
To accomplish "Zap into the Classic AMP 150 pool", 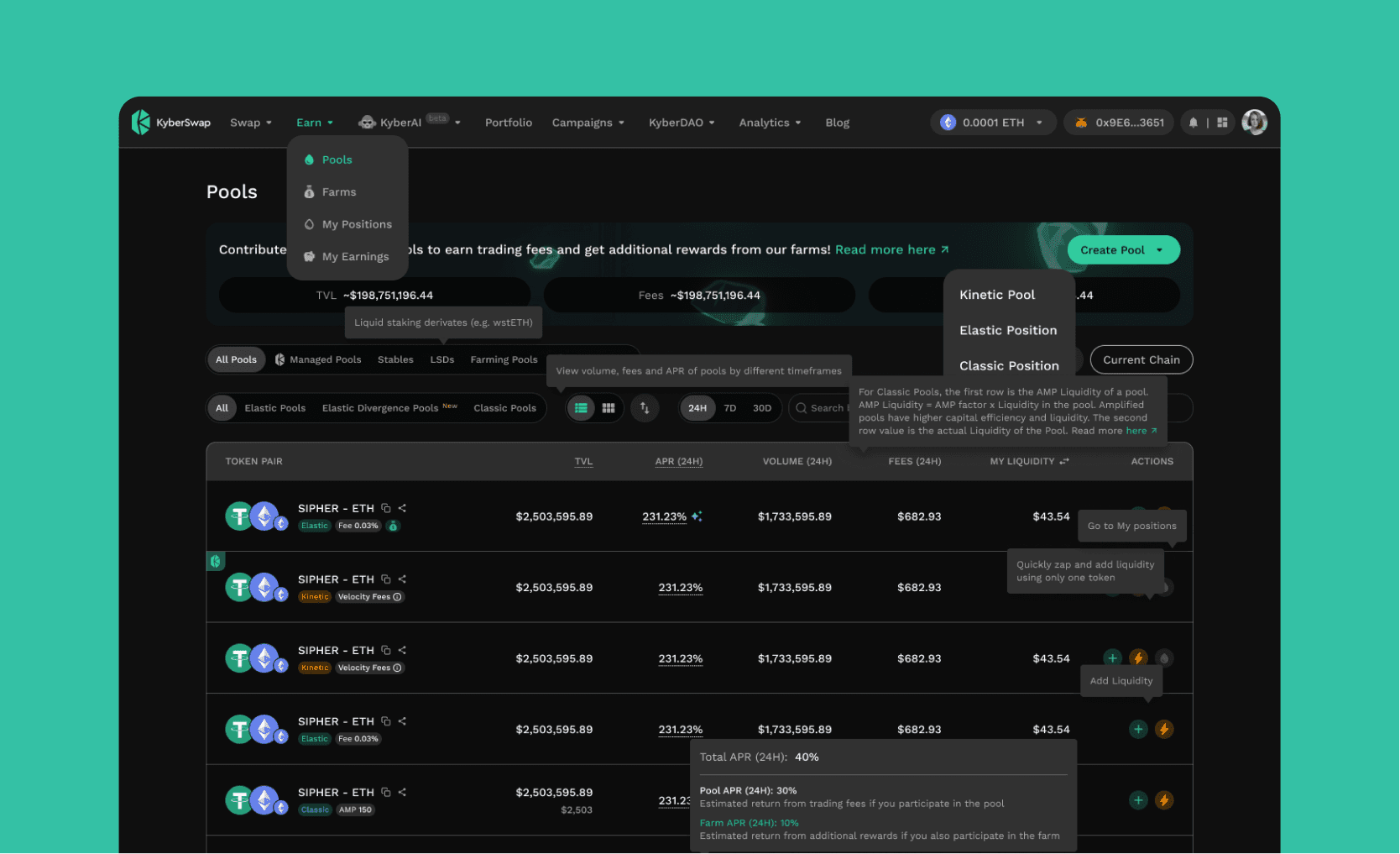I will [1164, 800].
